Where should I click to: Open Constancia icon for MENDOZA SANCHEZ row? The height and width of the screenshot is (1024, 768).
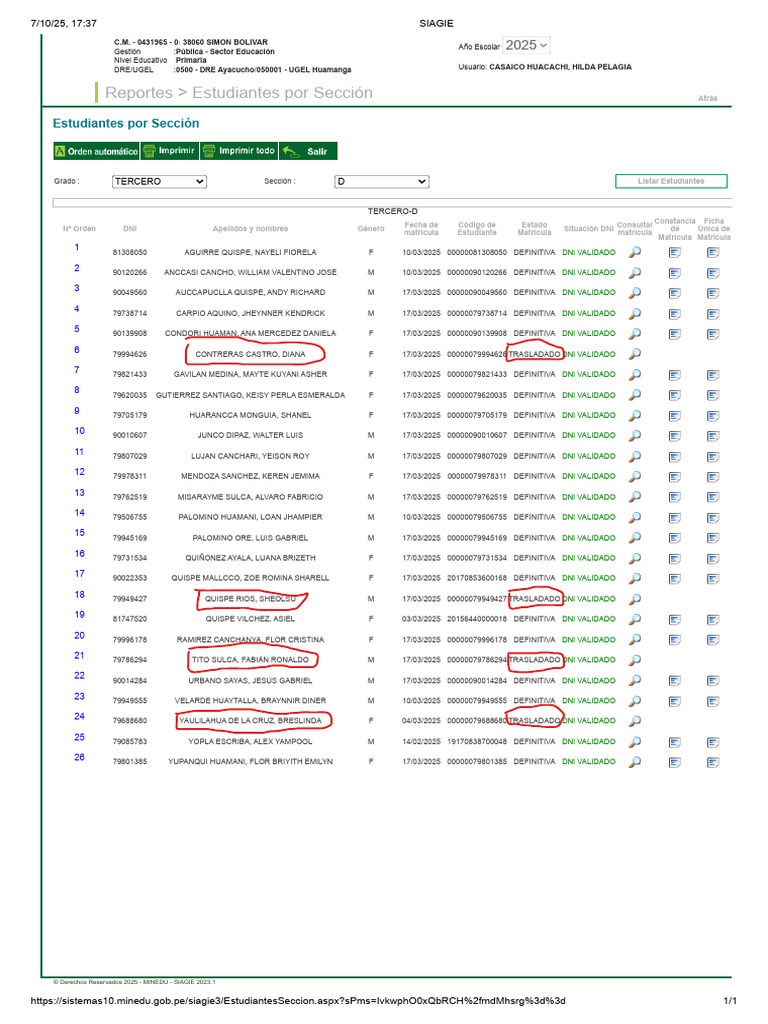(x=675, y=477)
